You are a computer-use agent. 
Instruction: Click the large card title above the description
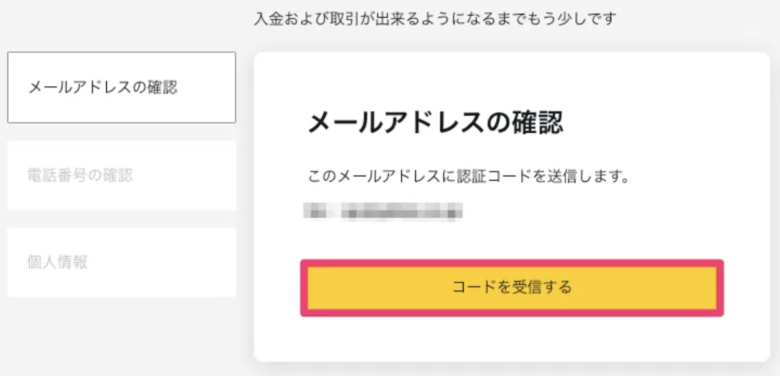pos(435,123)
